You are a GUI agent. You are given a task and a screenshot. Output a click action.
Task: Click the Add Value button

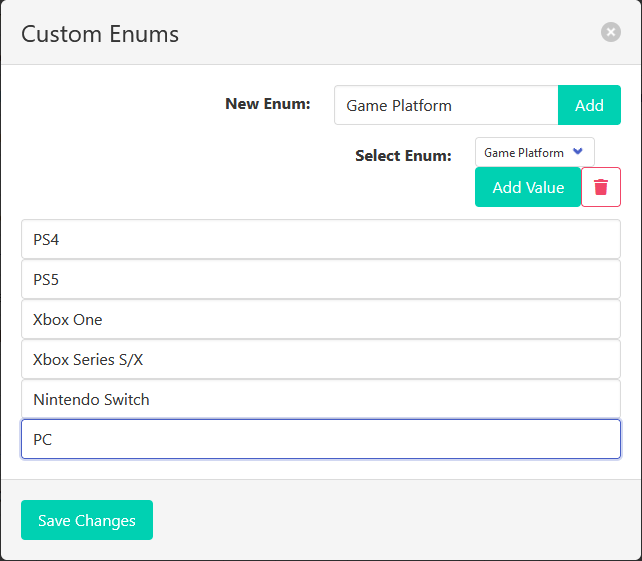point(528,187)
